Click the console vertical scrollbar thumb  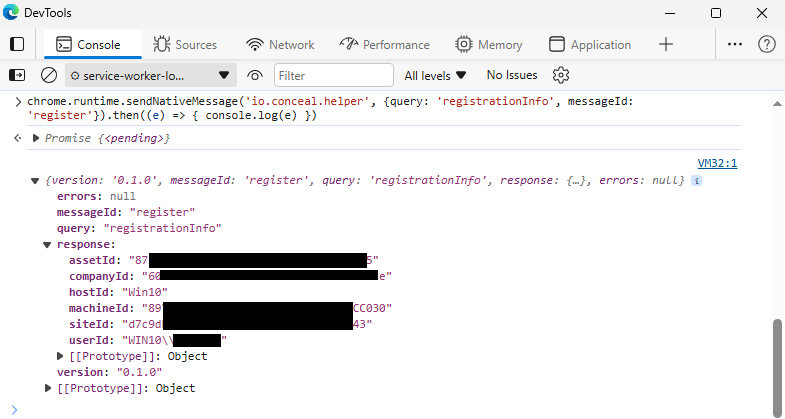pyautogui.click(x=777, y=367)
